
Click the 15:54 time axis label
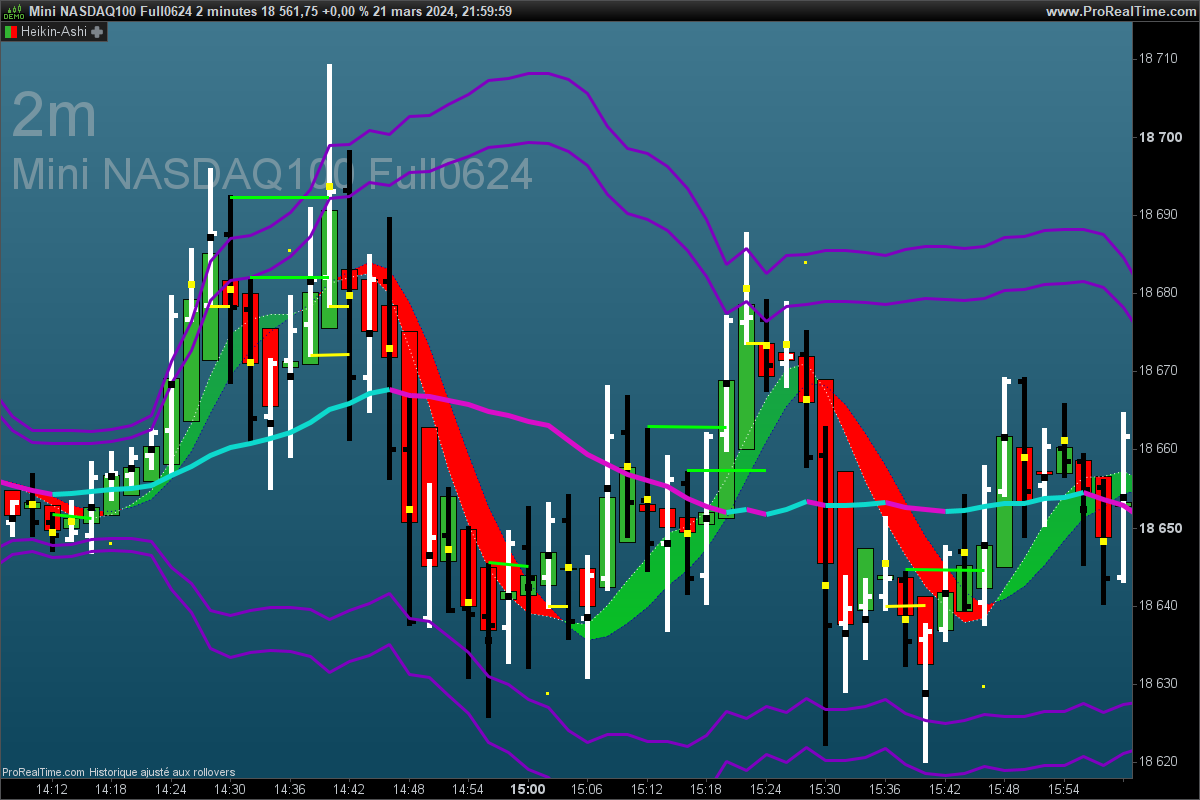[1064, 789]
